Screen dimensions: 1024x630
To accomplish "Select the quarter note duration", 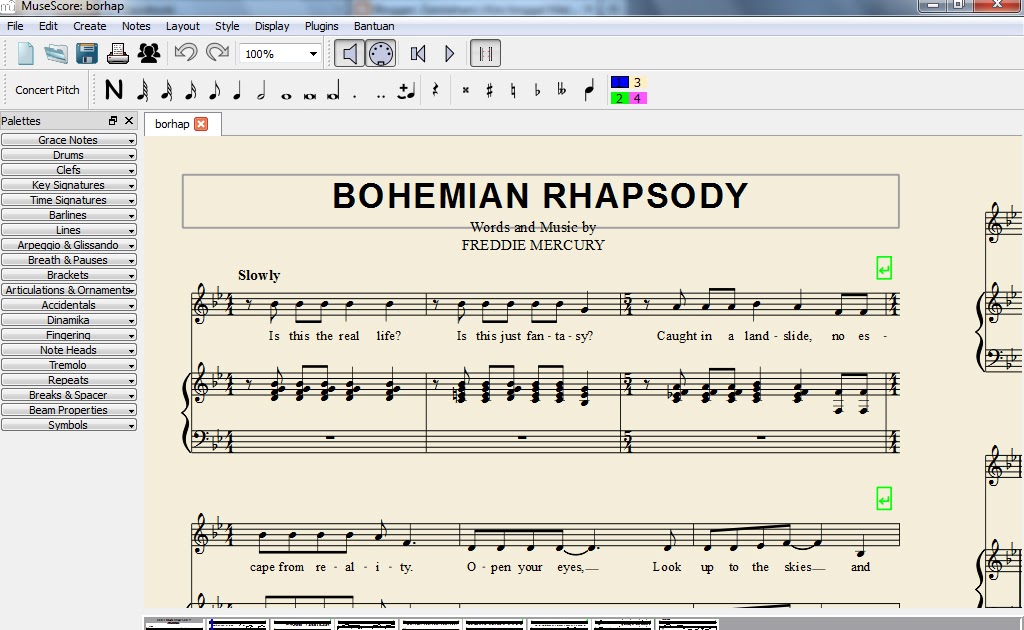I will [238, 90].
